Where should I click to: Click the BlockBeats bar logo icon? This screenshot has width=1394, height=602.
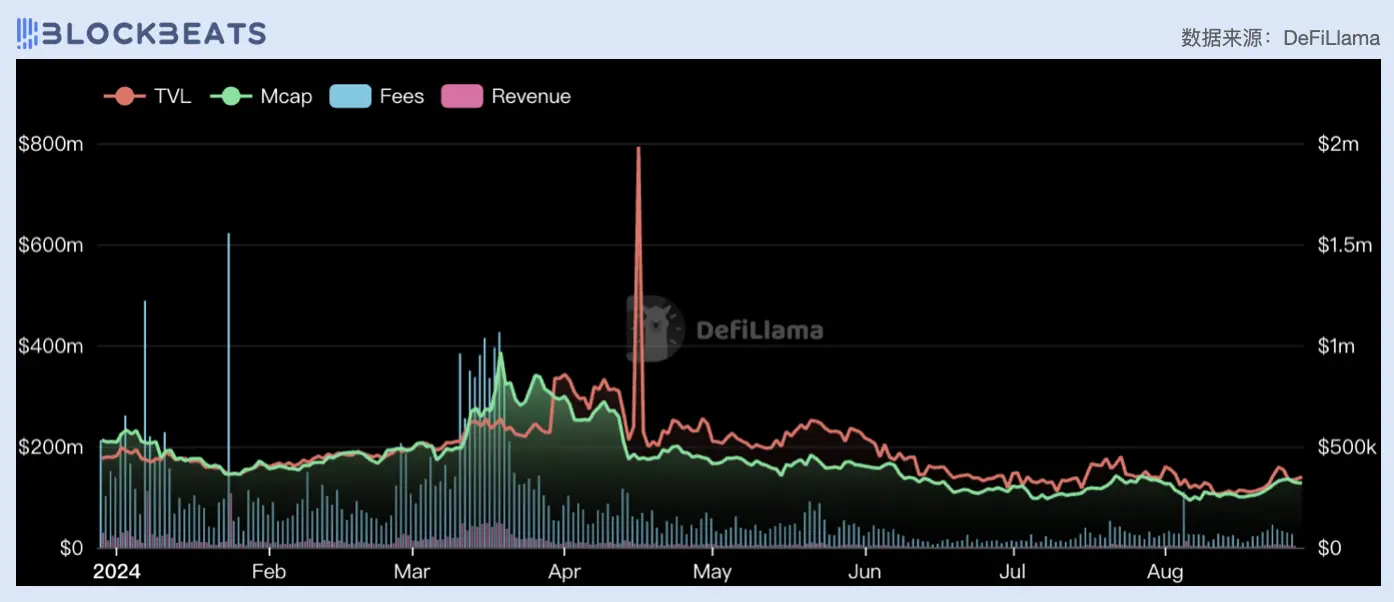point(27,34)
